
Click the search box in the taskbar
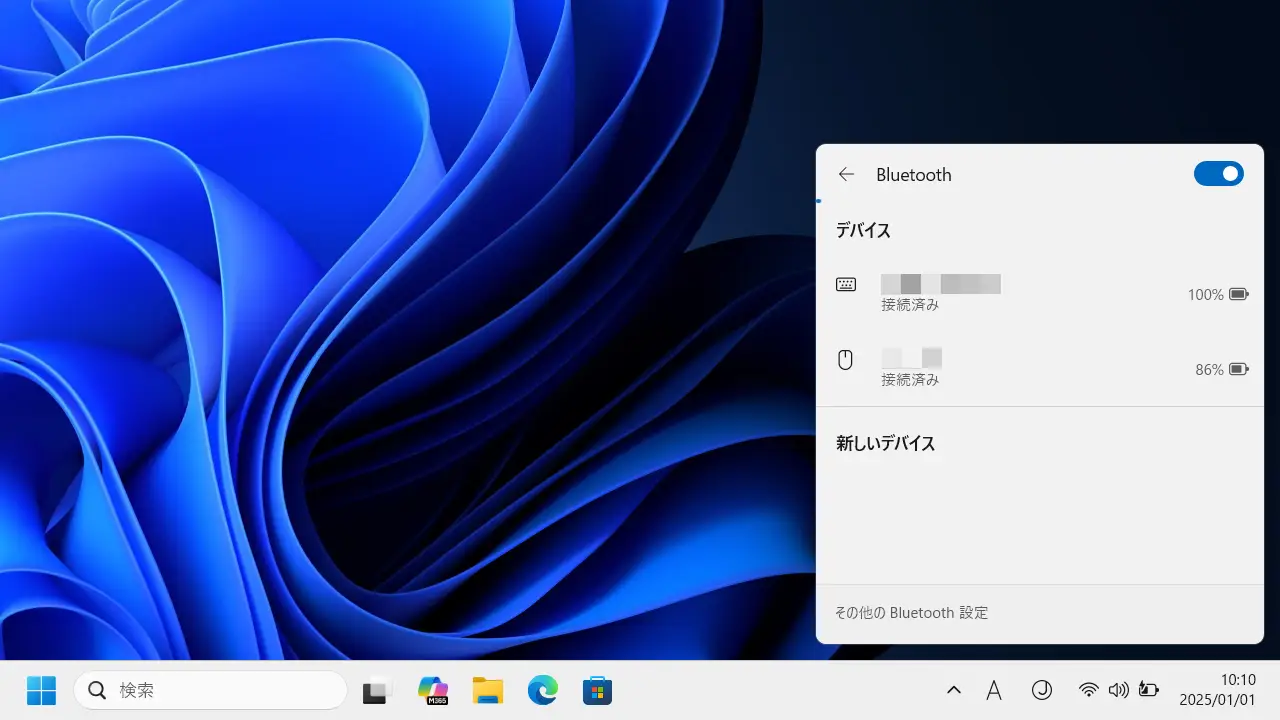click(210, 689)
